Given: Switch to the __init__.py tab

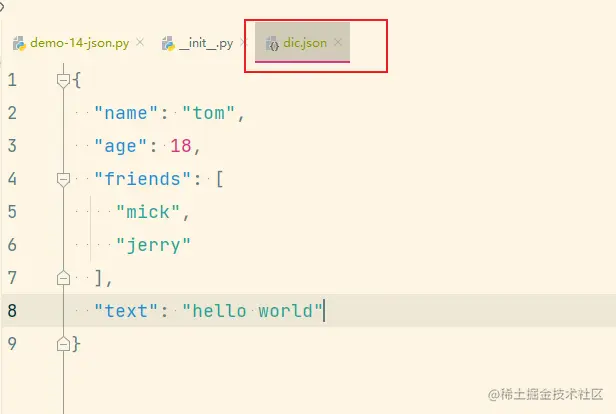Looking at the screenshot, I should tap(206, 43).
